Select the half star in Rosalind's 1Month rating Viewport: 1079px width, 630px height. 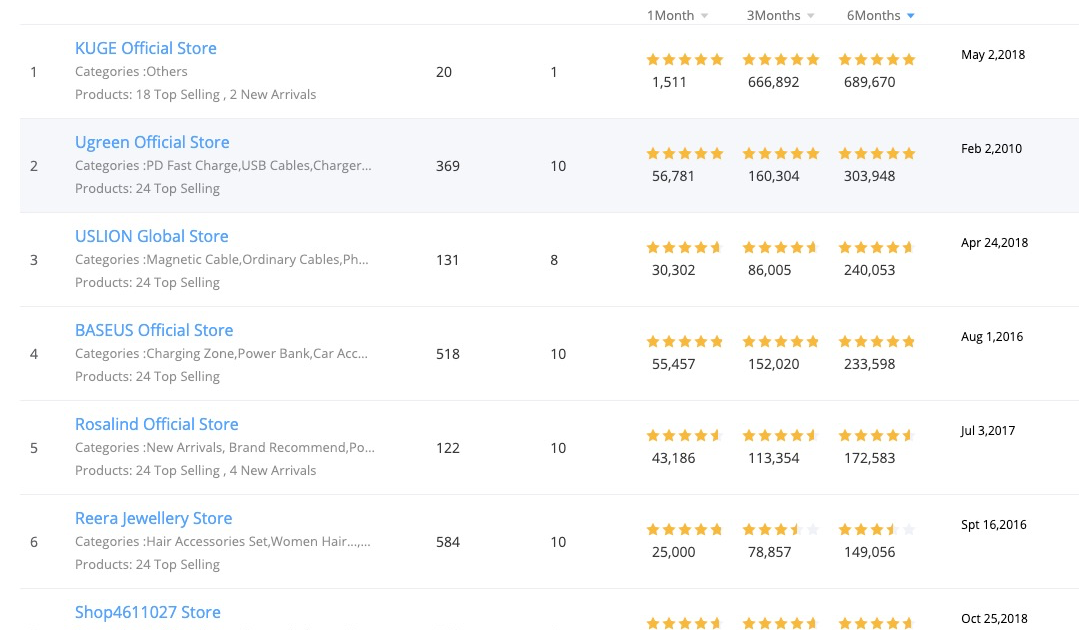(x=716, y=435)
